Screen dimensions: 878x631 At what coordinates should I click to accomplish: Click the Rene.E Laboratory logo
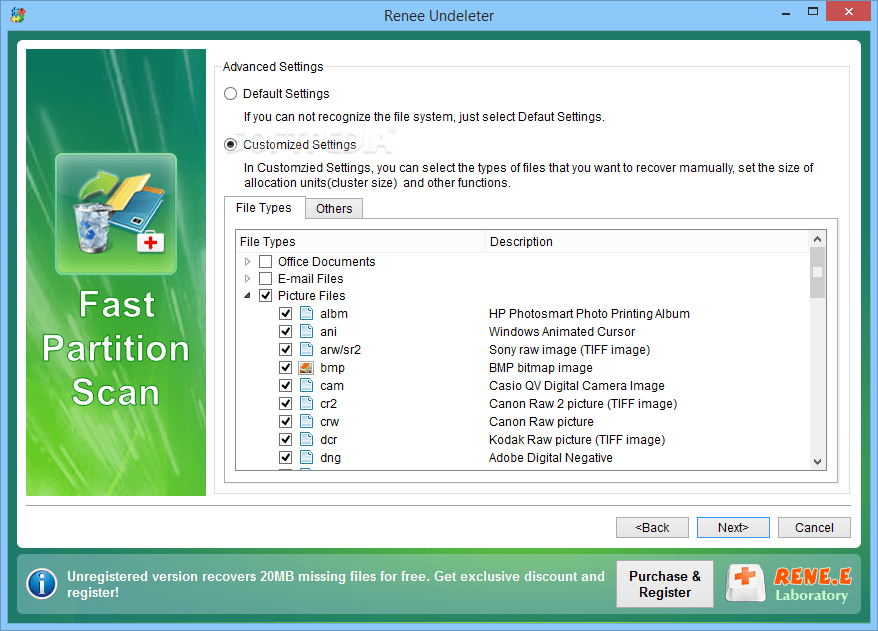tap(790, 583)
